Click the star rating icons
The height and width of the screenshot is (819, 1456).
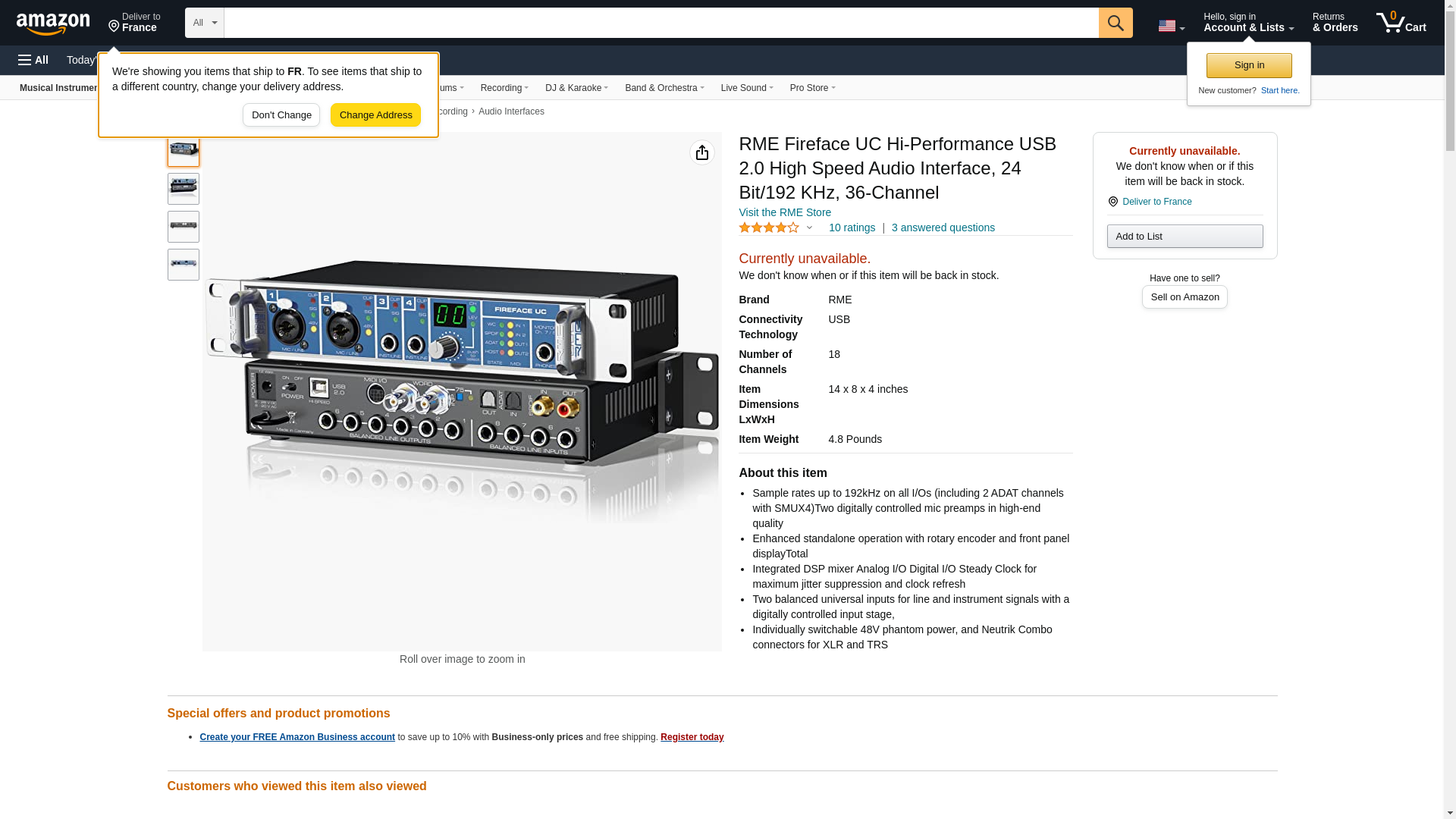(x=768, y=227)
